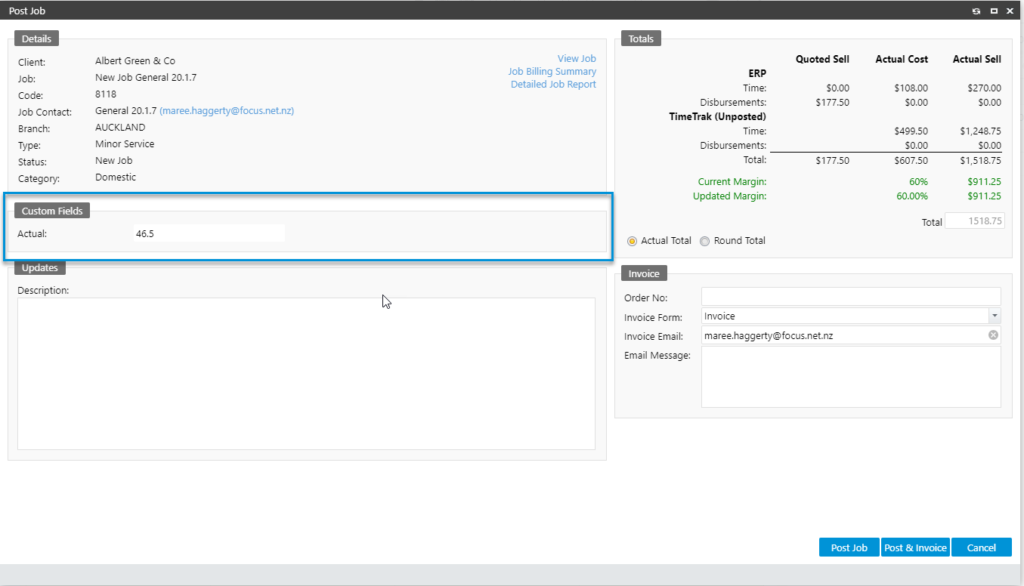The height and width of the screenshot is (586, 1024).
Task: Open the Invoice Form dropdown
Action: click(x=994, y=316)
